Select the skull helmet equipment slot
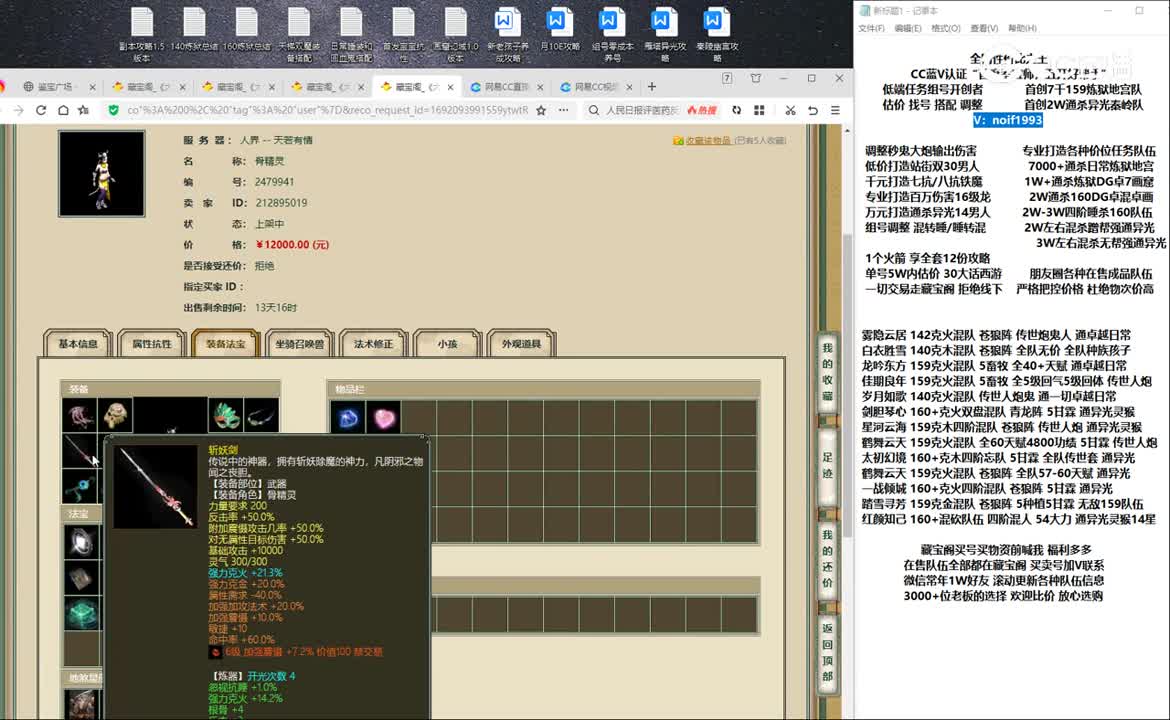1170x720 pixels. coord(116,416)
